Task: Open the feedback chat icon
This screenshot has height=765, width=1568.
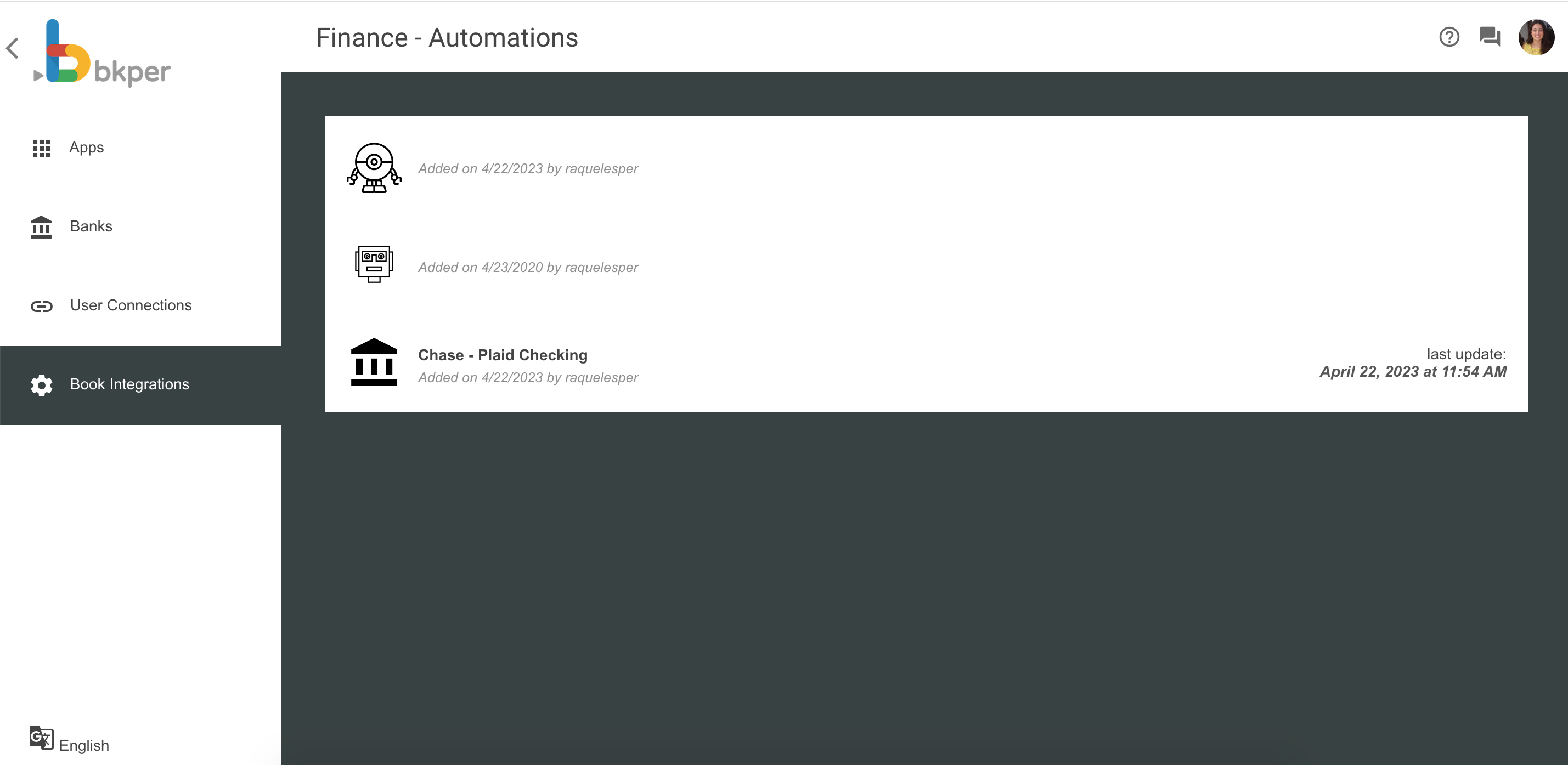Action: [1490, 37]
